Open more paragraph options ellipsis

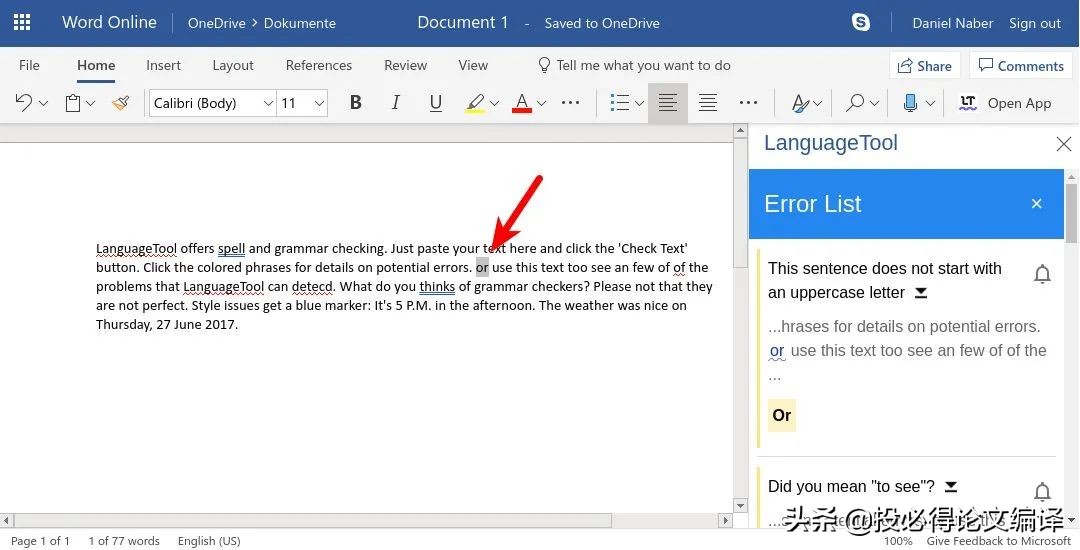click(x=748, y=103)
